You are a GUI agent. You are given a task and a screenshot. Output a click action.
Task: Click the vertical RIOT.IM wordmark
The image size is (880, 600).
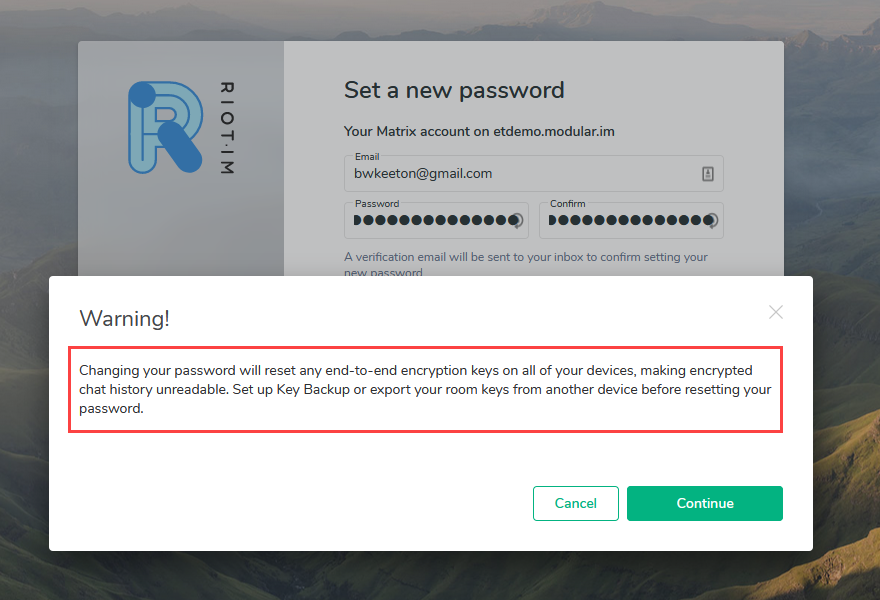(x=226, y=129)
